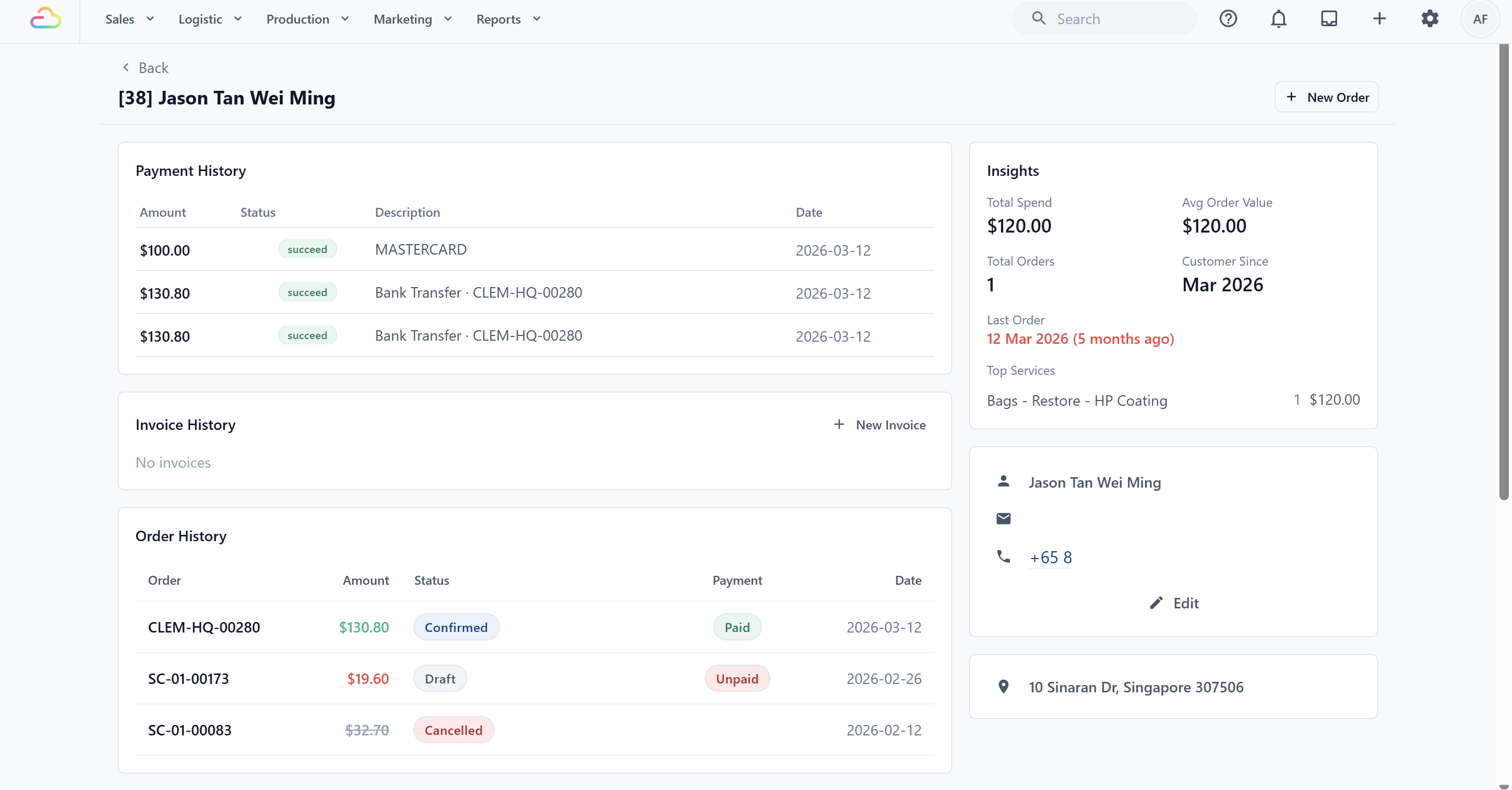Open settings gear icon
Image resolution: width=1512 pixels, height=790 pixels.
(x=1430, y=19)
